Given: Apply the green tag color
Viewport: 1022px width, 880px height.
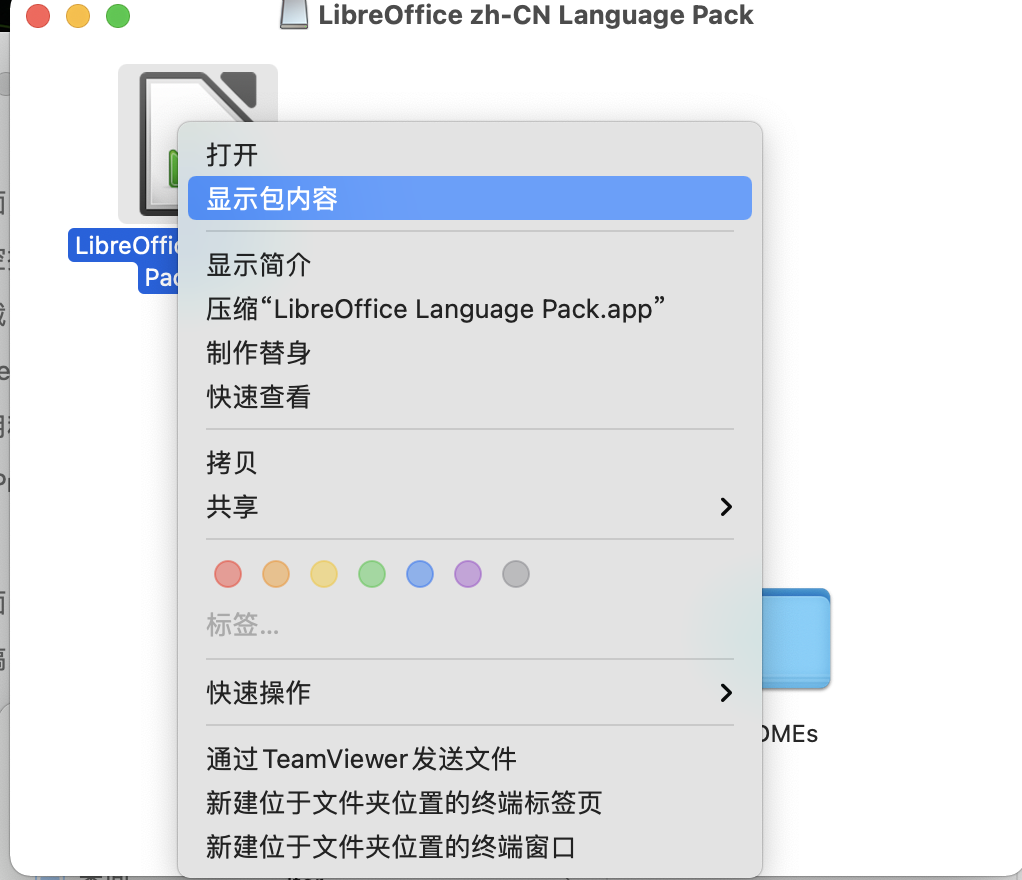Looking at the screenshot, I should (x=372, y=574).
